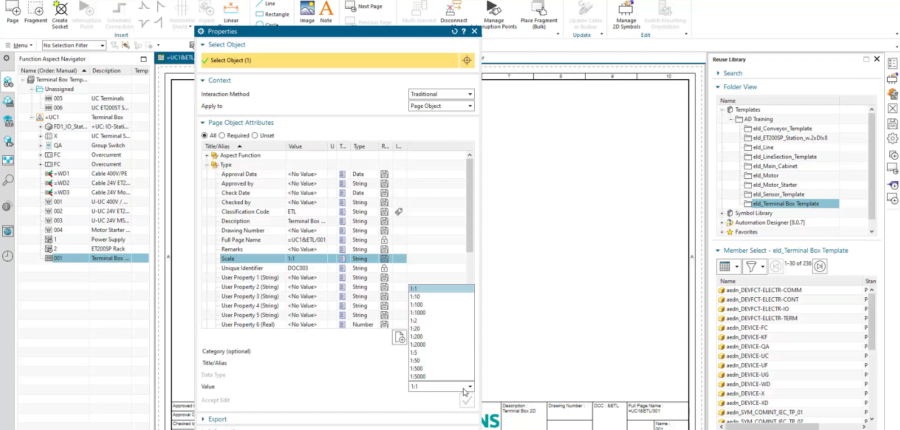
Task: Select the Description attribute row
Action: pyautogui.click(x=304, y=221)
